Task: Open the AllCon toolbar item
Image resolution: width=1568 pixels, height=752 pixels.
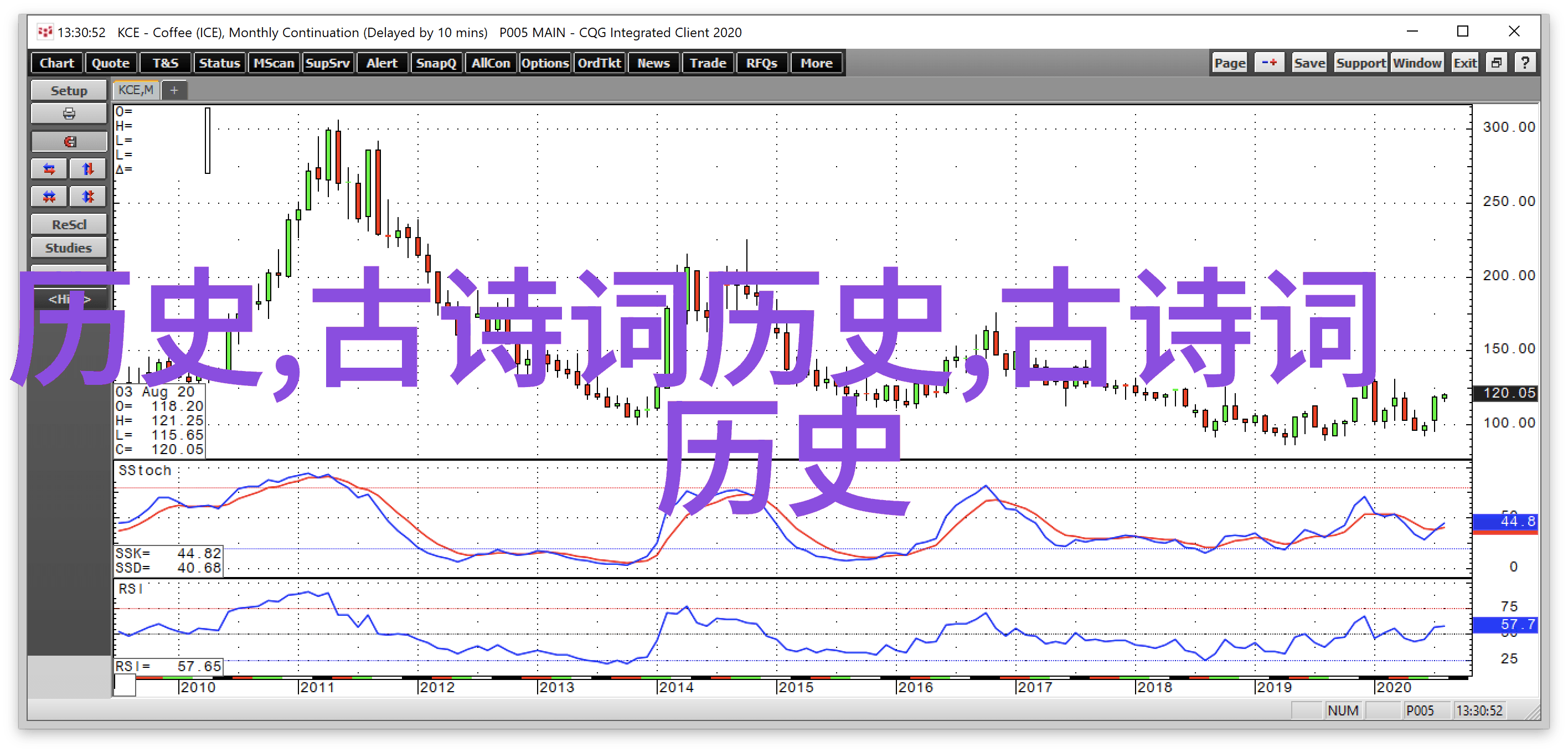Action: coord(491,63)
